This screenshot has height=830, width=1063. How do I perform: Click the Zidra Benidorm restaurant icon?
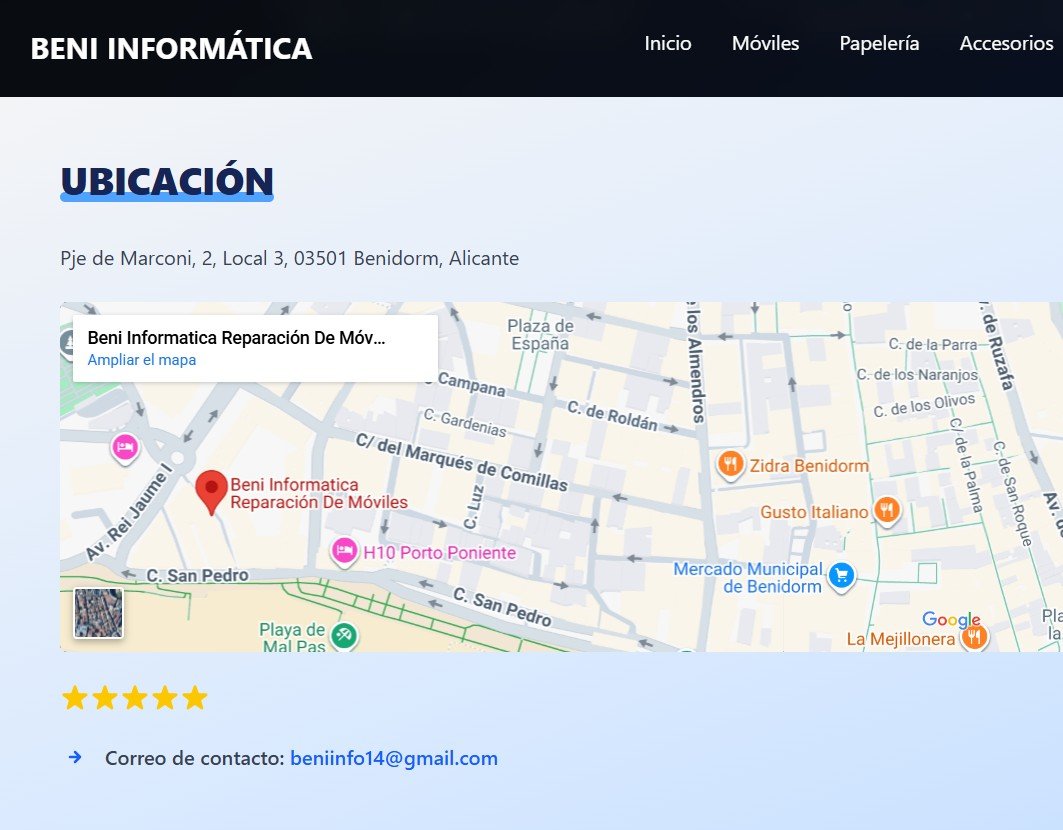[731, 465]
